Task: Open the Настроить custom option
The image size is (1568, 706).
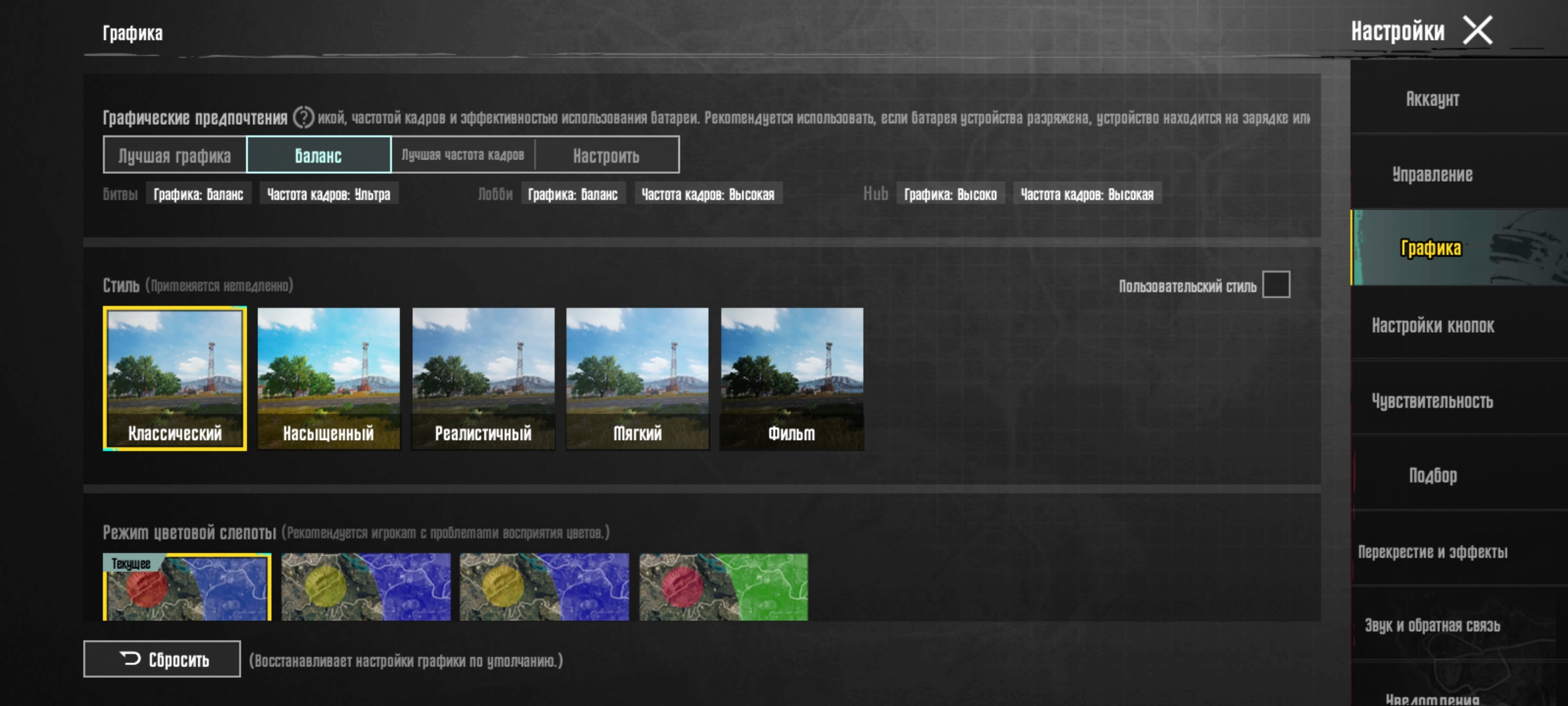Action: [x=606, y=156]
